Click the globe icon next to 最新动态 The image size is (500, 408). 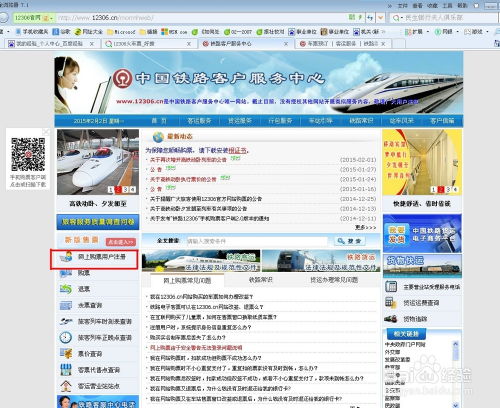point(158,136)
